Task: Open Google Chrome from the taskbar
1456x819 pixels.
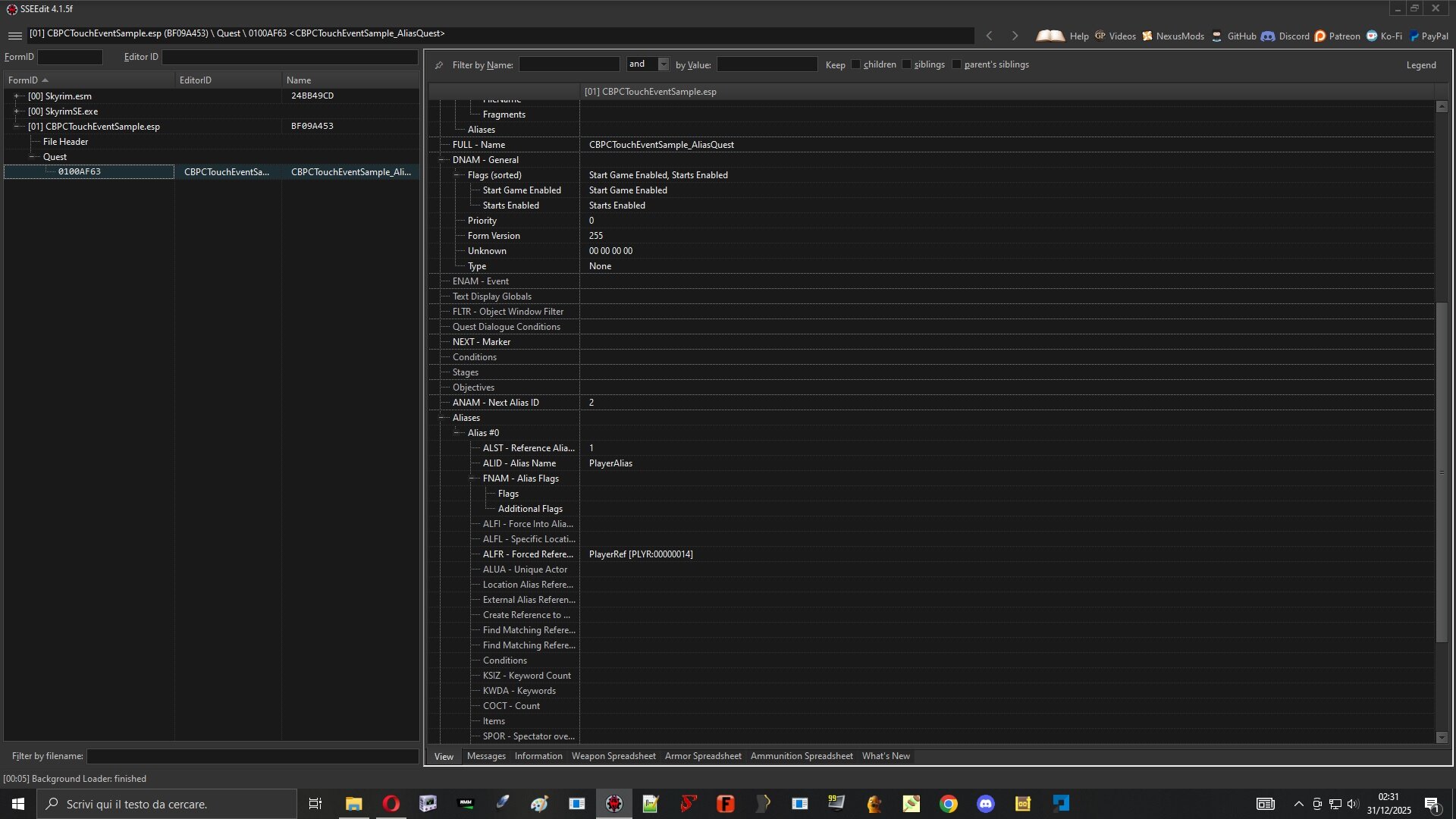Action: (x=948, y=804)
